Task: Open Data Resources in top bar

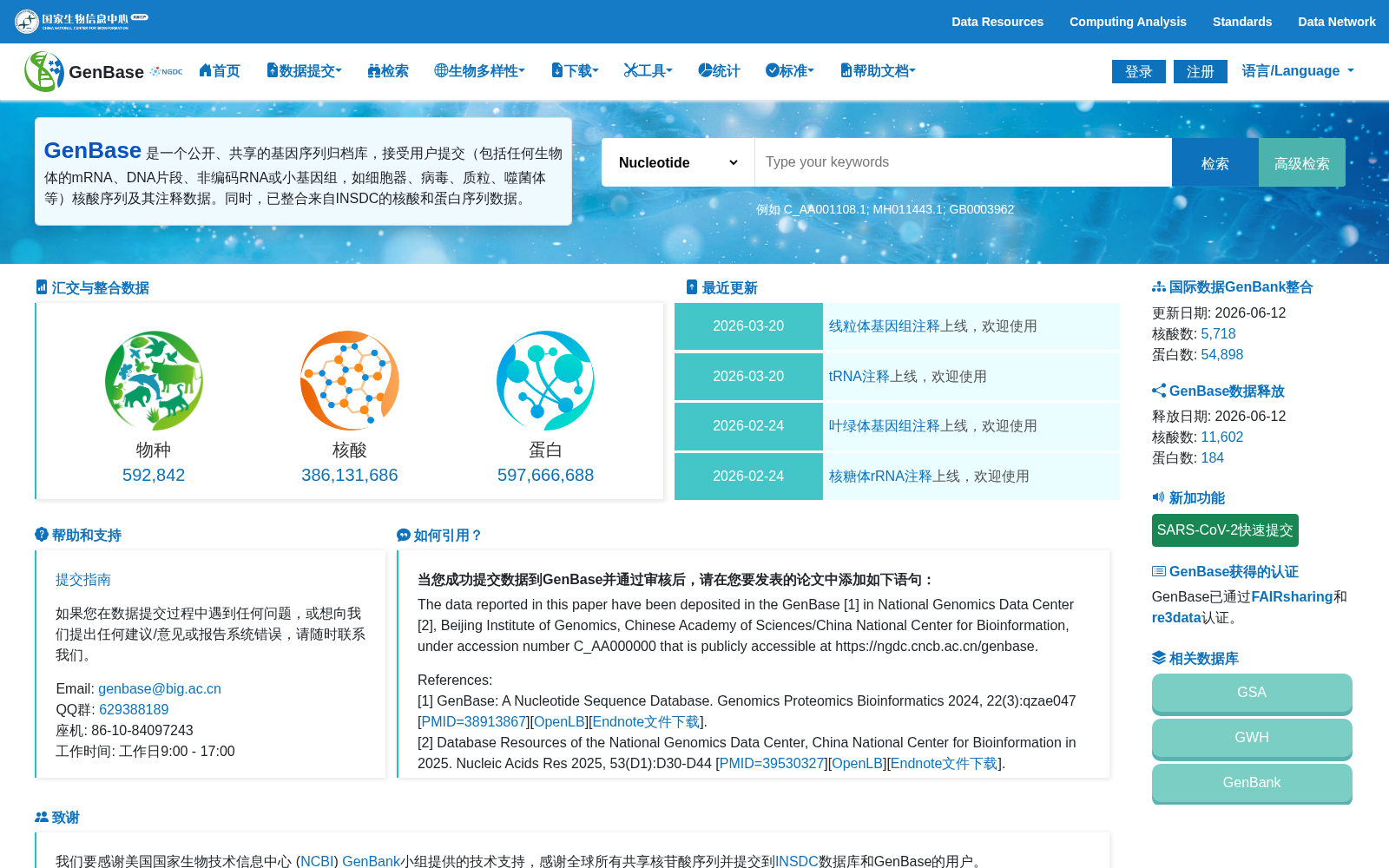Action: click(x=997, y=22)
